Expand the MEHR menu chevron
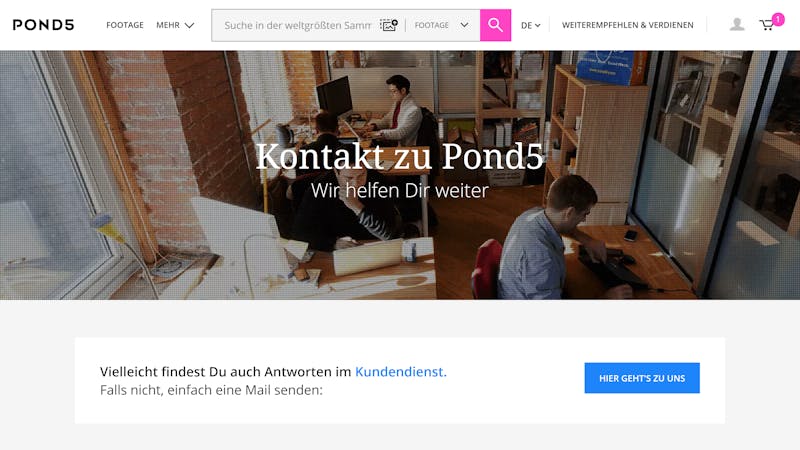Screen dimensions: 800x450 (189, 25)
